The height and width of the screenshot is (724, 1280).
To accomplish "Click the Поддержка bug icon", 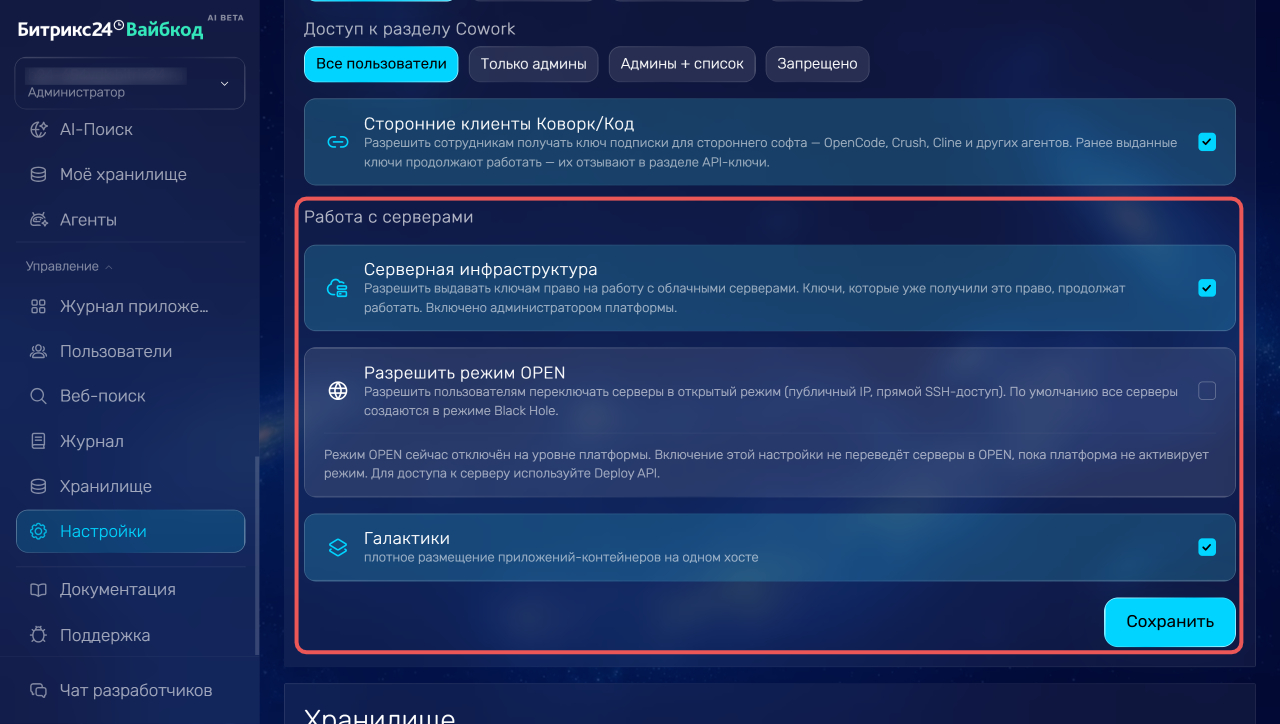I will [39, 635].
